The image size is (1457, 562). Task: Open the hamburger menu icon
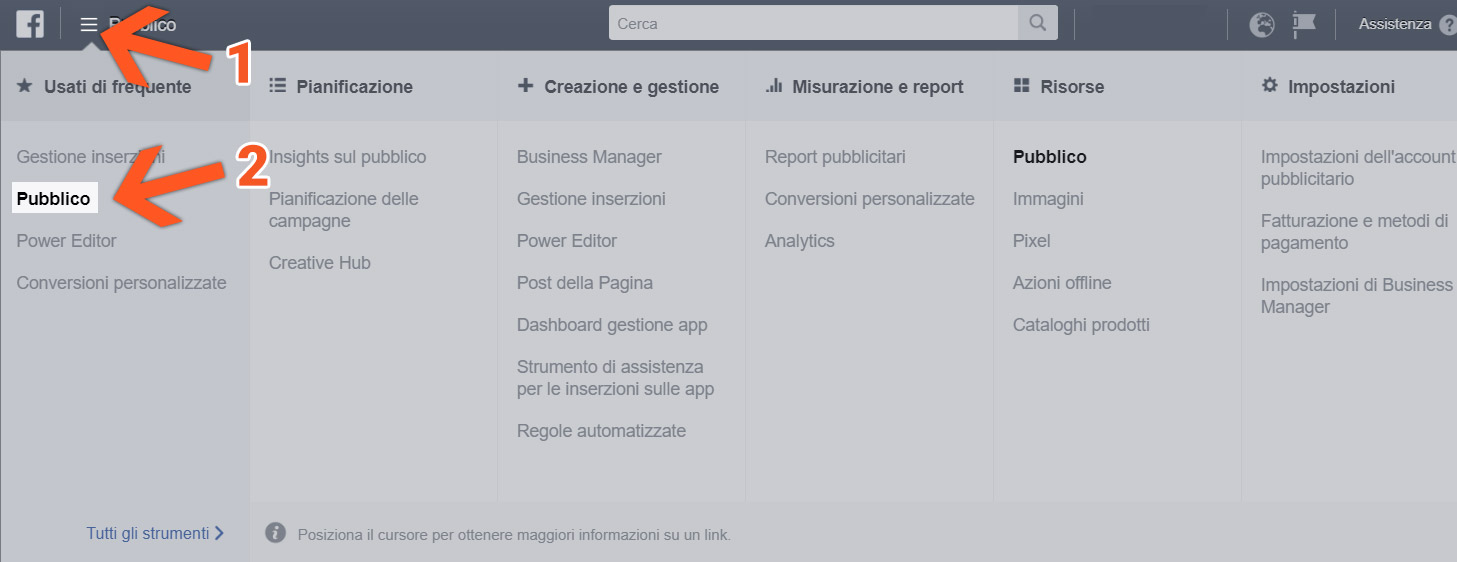(x=89, y=24)
